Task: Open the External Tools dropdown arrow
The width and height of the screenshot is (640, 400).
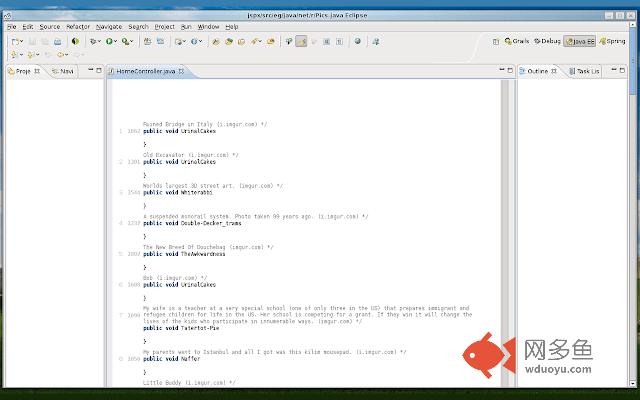Action: (132, 41)
